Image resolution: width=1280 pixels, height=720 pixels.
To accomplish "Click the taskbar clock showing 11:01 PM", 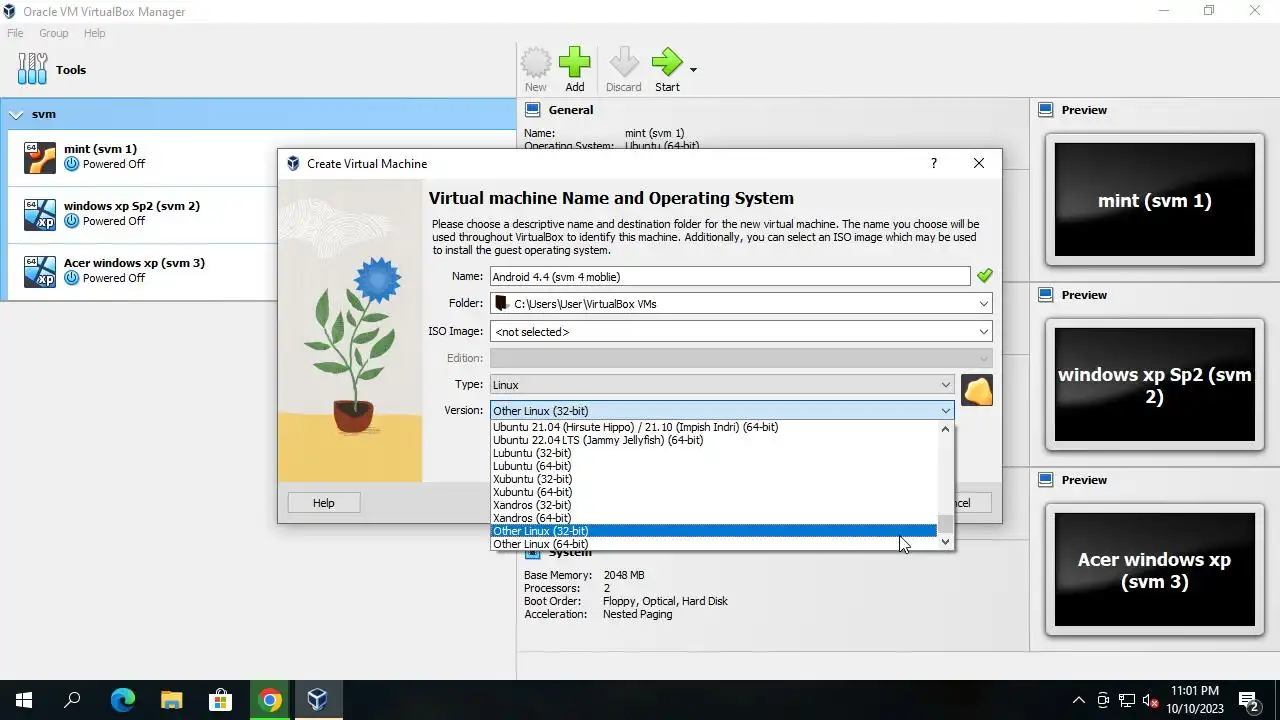I will click(x=1194, y=699).
